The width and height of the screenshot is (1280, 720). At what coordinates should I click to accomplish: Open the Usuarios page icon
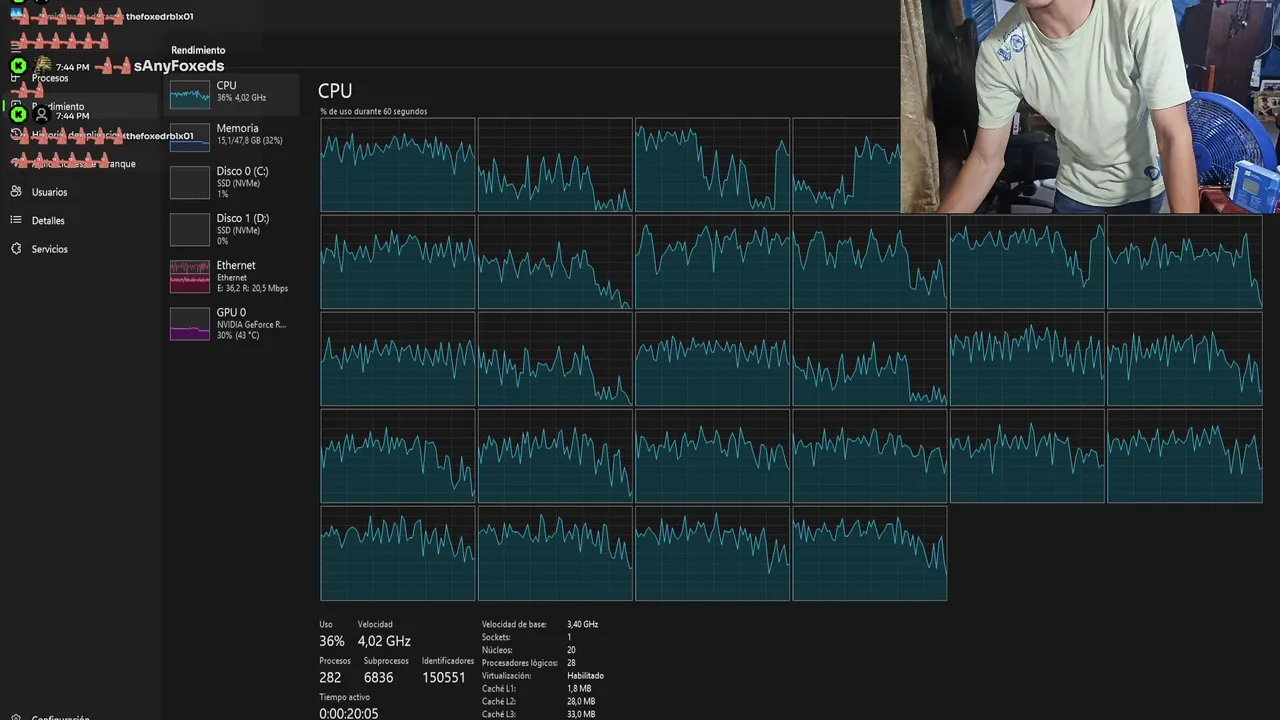[x=16, y=192]
